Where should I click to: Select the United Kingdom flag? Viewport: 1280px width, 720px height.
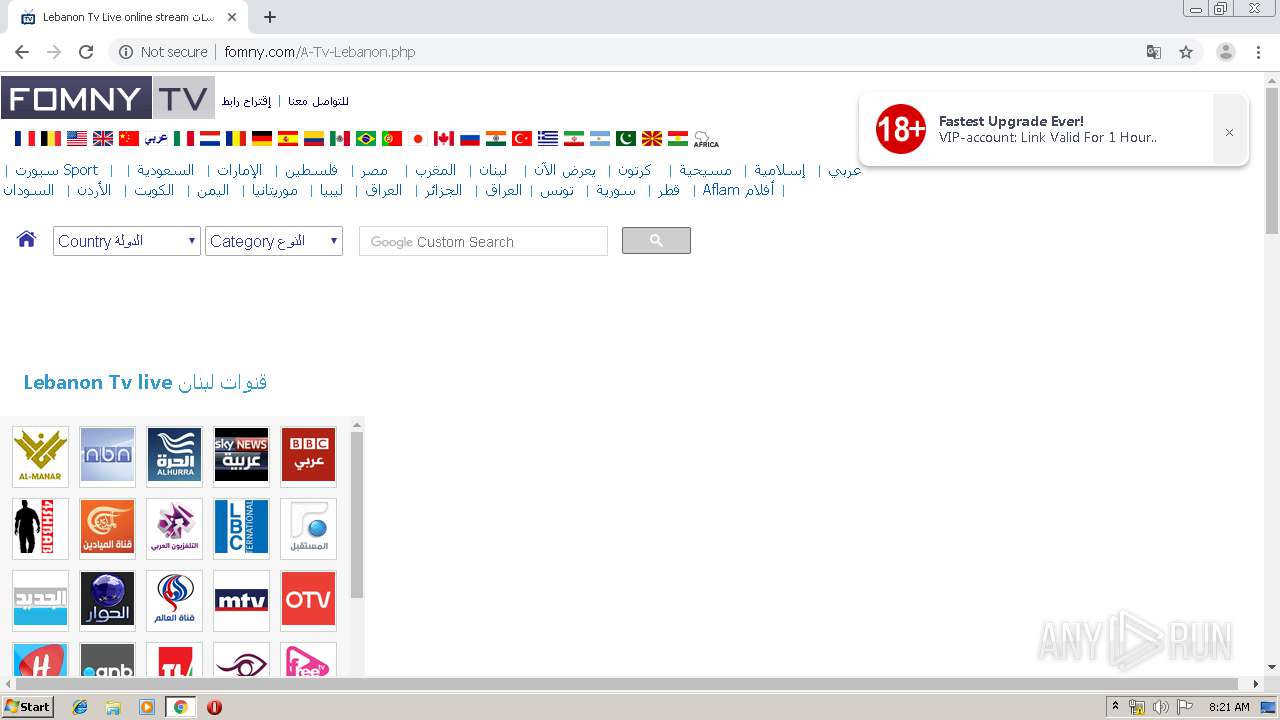pos(103,139)
